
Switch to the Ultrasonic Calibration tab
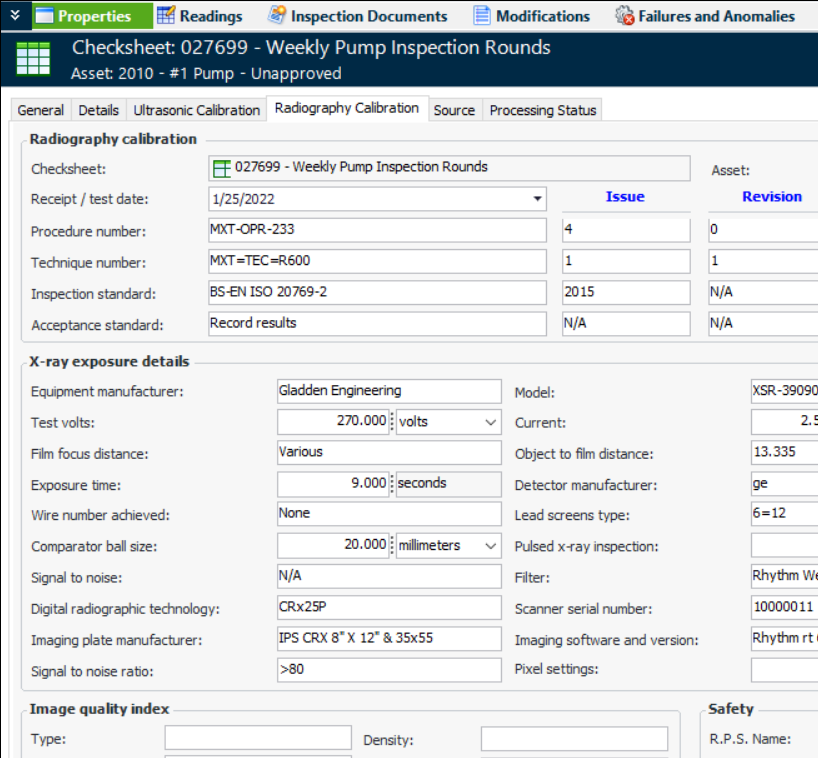(196, 110)
